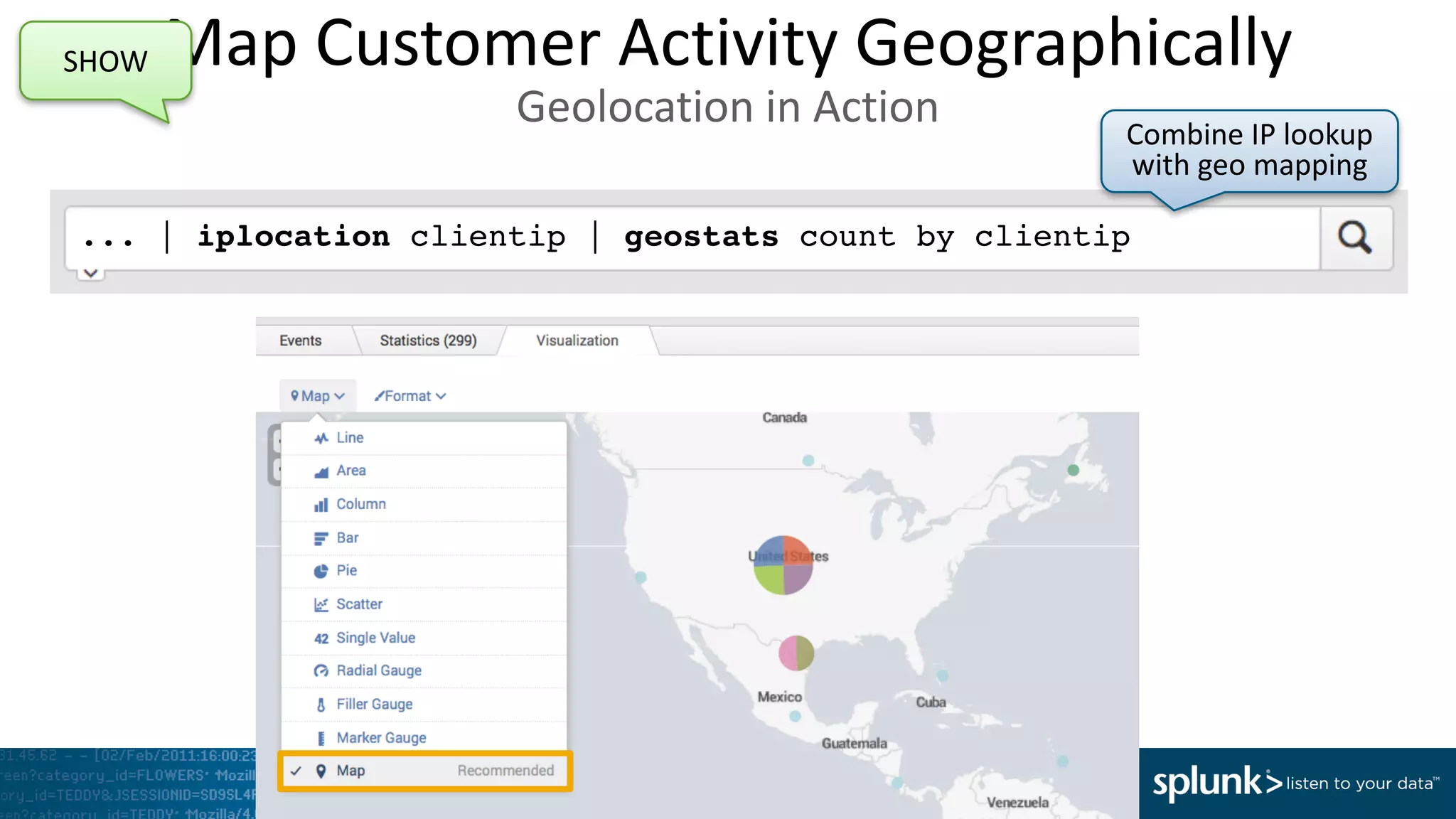The height and width of the screenshot is (819, 1456).
Task: Select the Visualization tab
Action: point(577,341)
